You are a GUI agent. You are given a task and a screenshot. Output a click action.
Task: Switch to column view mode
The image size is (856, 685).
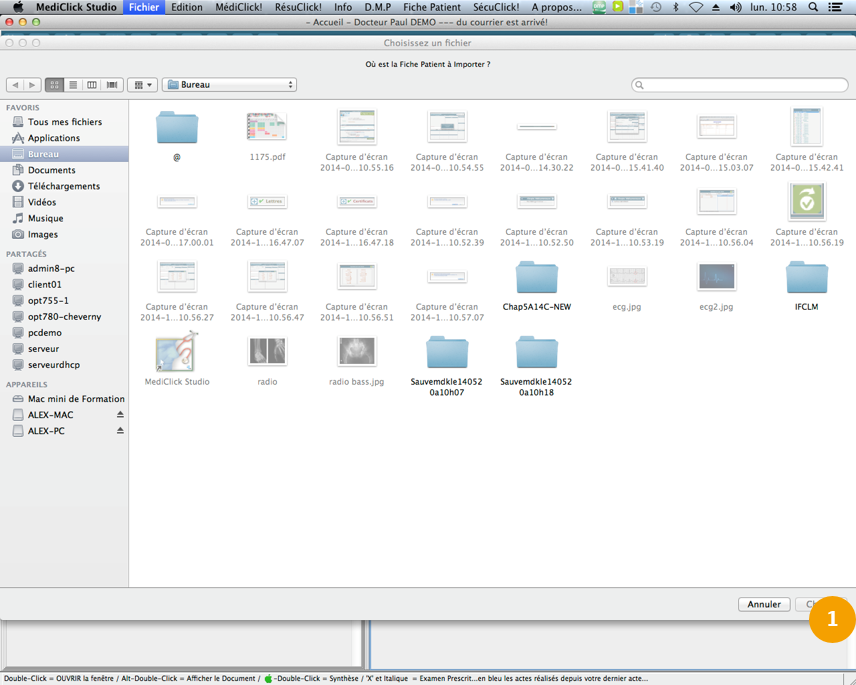(92, 85)
